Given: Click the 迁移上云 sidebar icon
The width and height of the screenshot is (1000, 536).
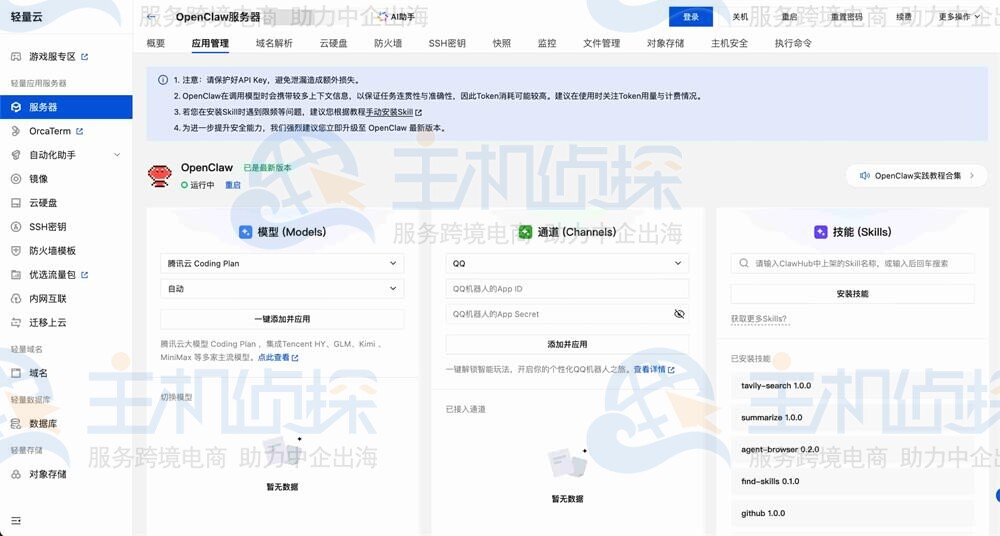Looking at the screenshot, I should tap(16, 323).
